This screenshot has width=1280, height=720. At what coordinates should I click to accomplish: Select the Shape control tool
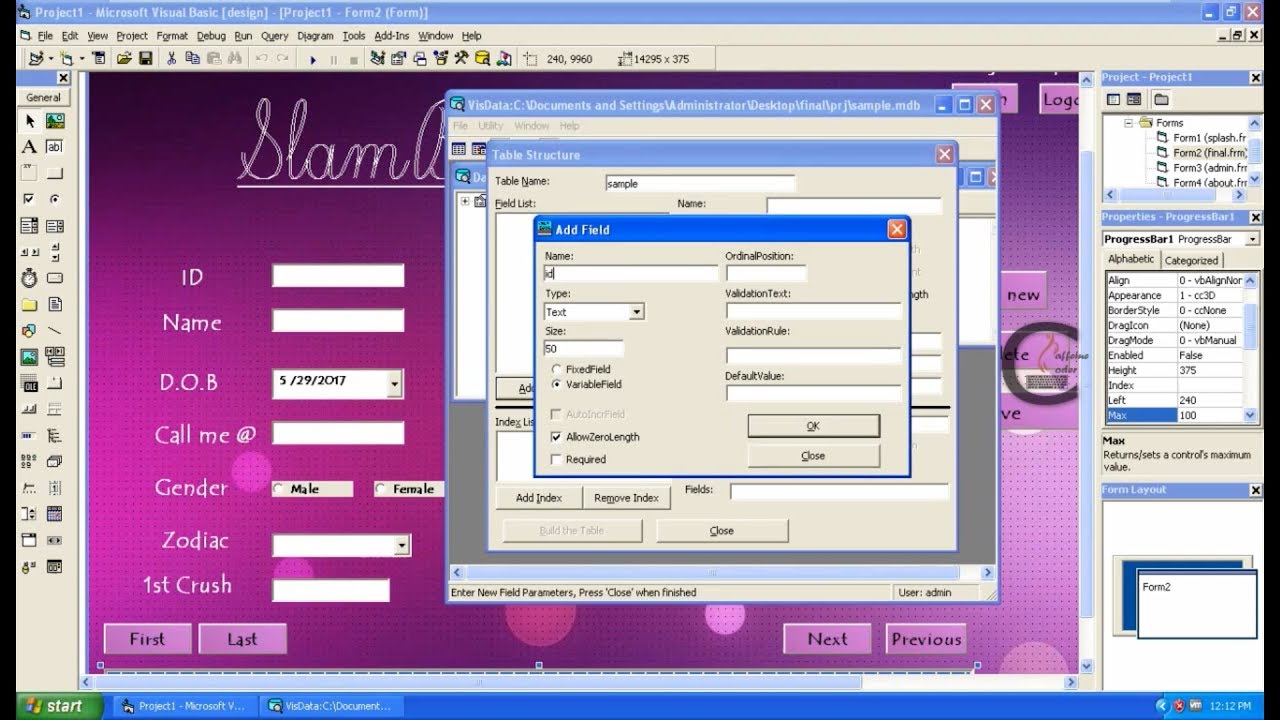[x=30, y=330]
